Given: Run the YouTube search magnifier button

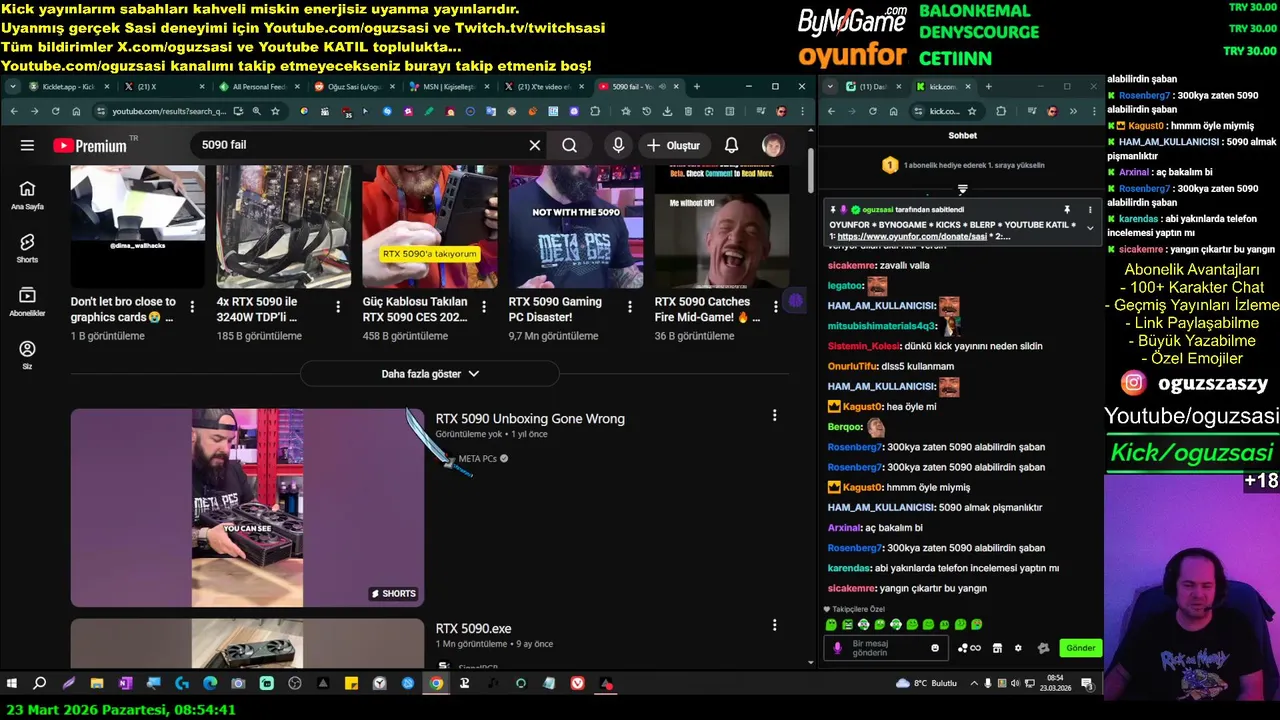Looking at the screenshot, I should click(x=569, y=145).
